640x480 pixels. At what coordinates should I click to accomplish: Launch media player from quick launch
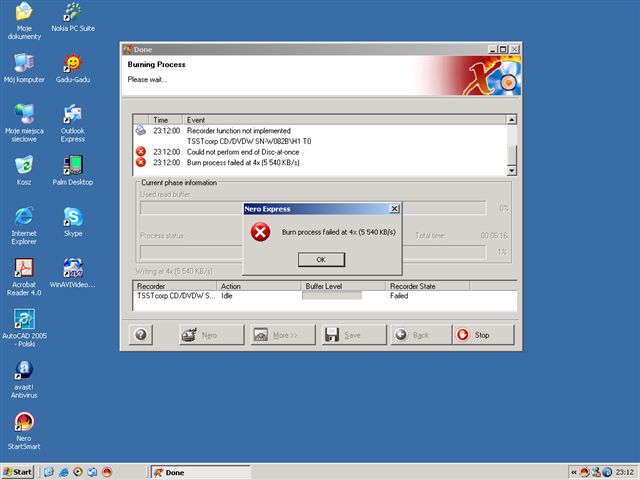pyautogui.click(x=78, y=472)
